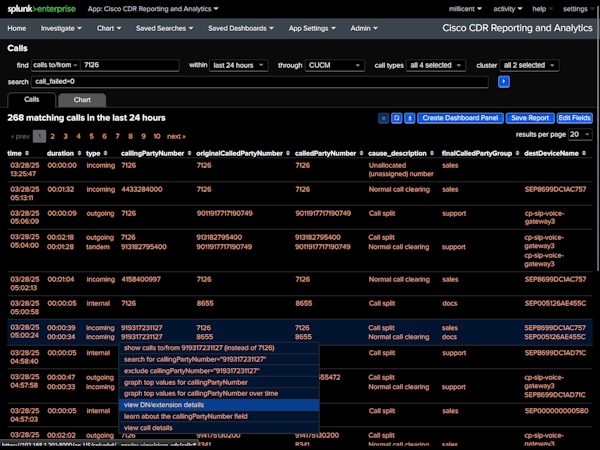Choose 'graph top values for callingPartyNumber over time'
600x450 pixels.
coord(219,393)
